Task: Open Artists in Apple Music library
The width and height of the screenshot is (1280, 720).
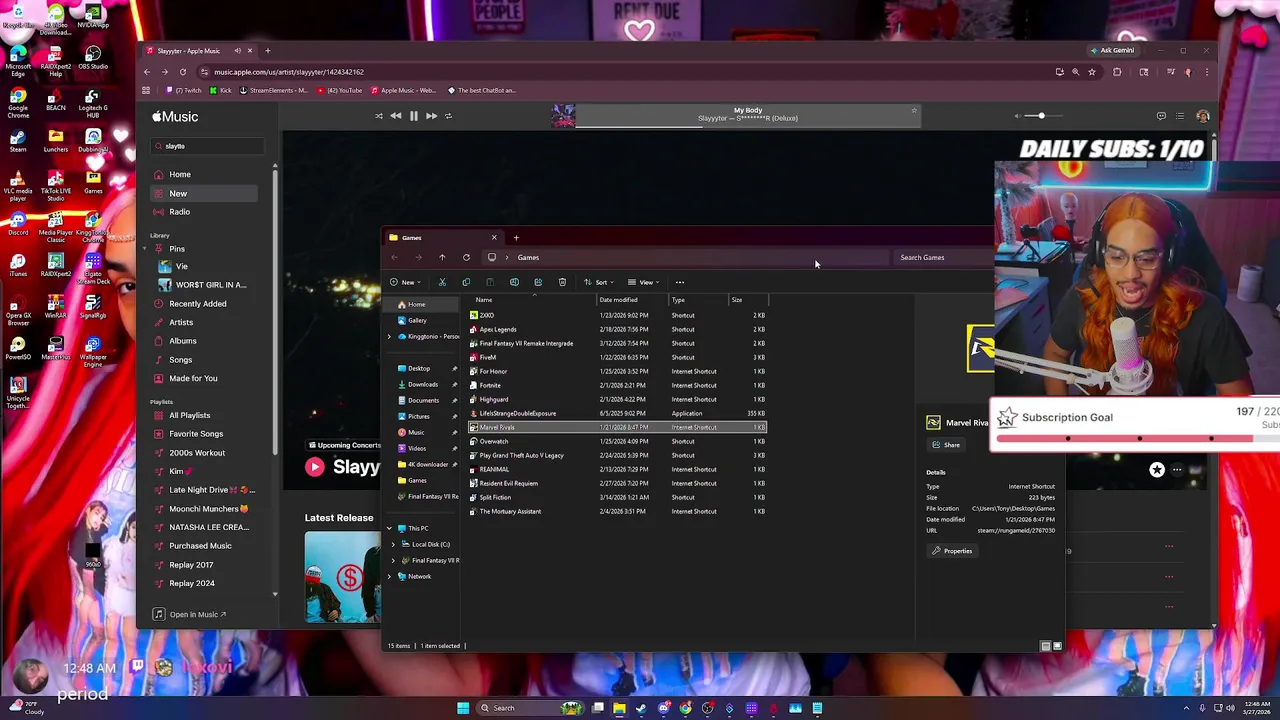Action: (181, 322)
